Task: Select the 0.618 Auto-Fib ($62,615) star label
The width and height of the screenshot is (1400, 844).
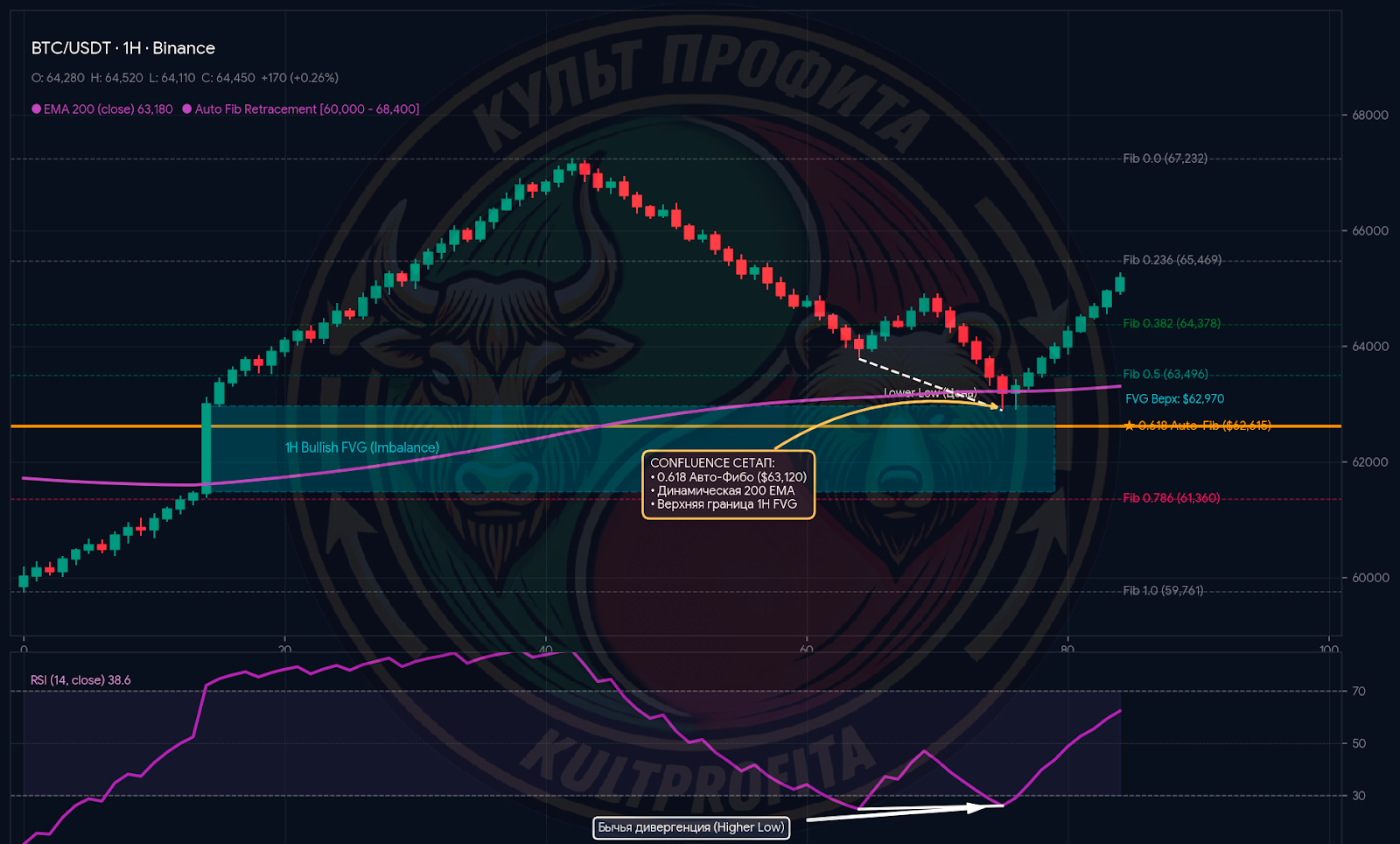Action: coord(1198,426)
